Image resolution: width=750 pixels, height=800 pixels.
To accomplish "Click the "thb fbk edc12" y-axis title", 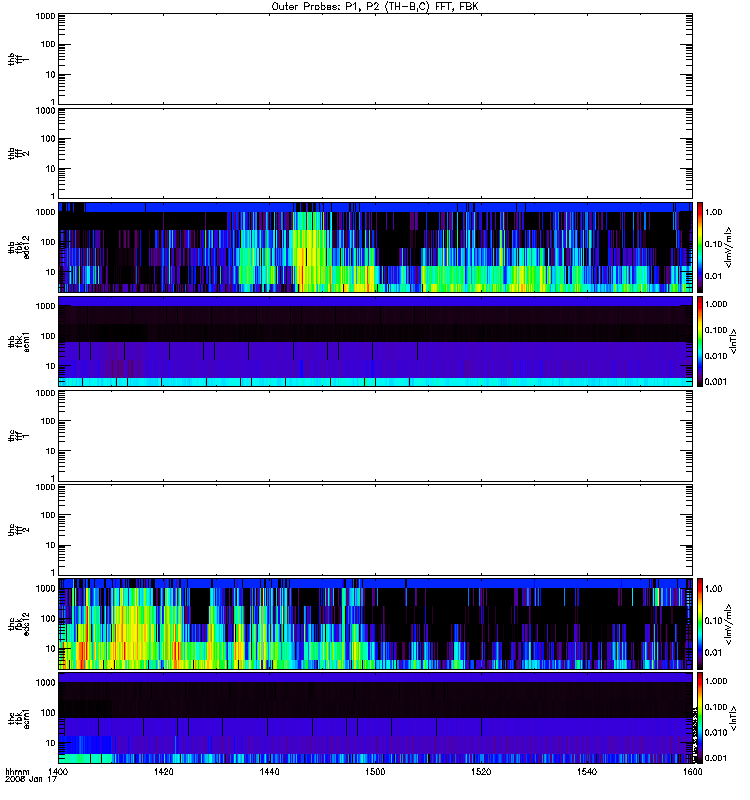I will coord(19,247).
